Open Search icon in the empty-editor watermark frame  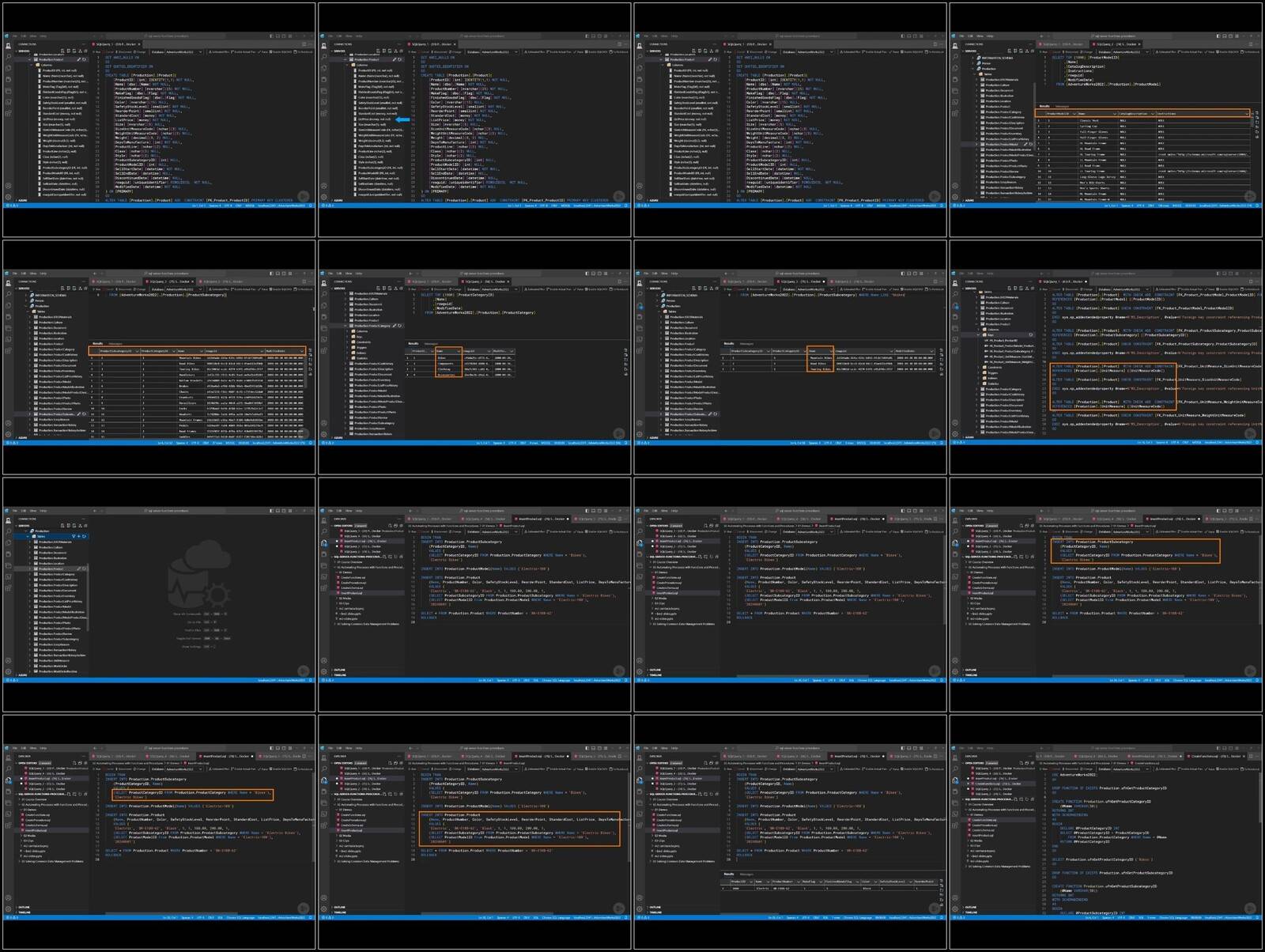pos(9,532)
